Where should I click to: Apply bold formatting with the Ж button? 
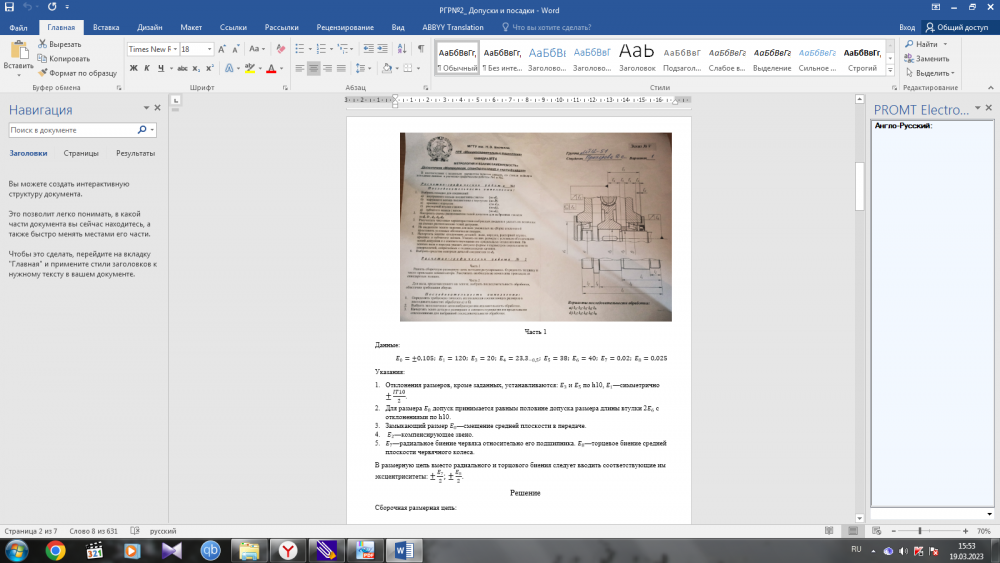click(x=133, y=68)
